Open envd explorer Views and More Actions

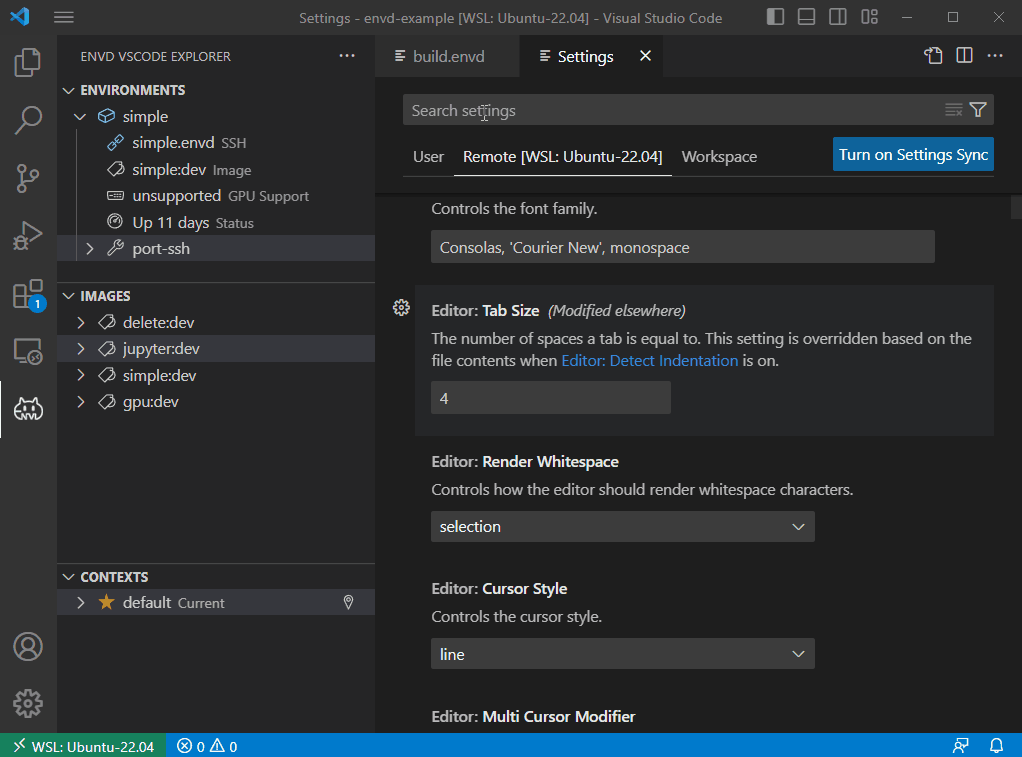[x=347, y=56]
